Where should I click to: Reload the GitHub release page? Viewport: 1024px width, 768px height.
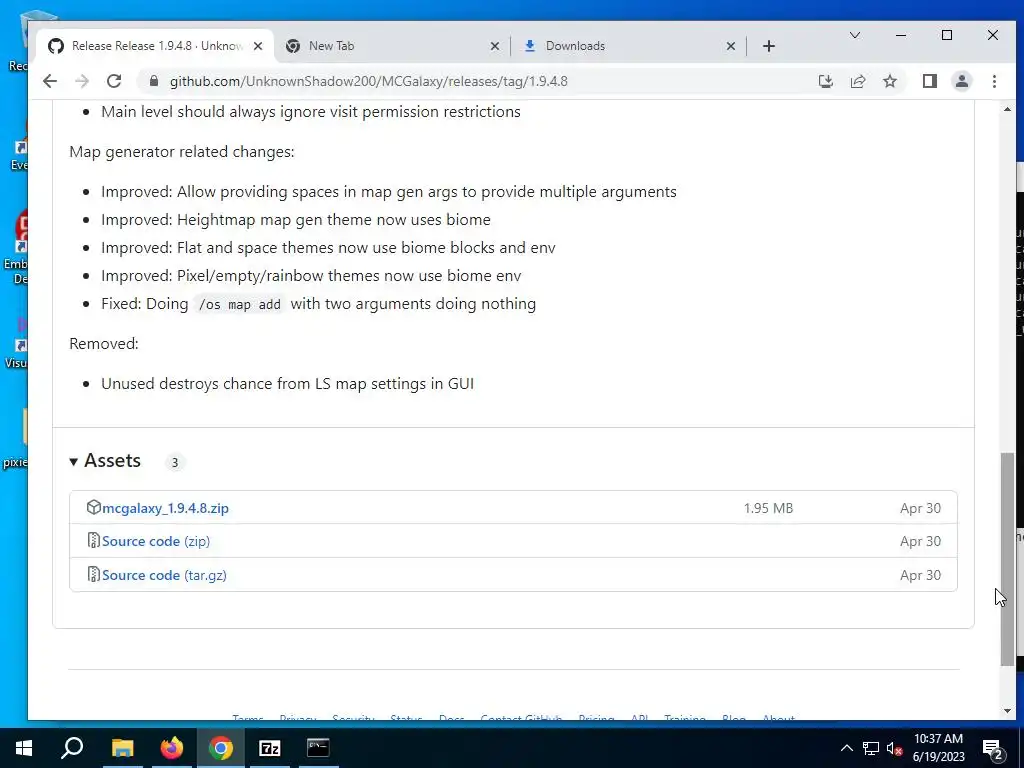pyautogui.click(x=114, y=81)
